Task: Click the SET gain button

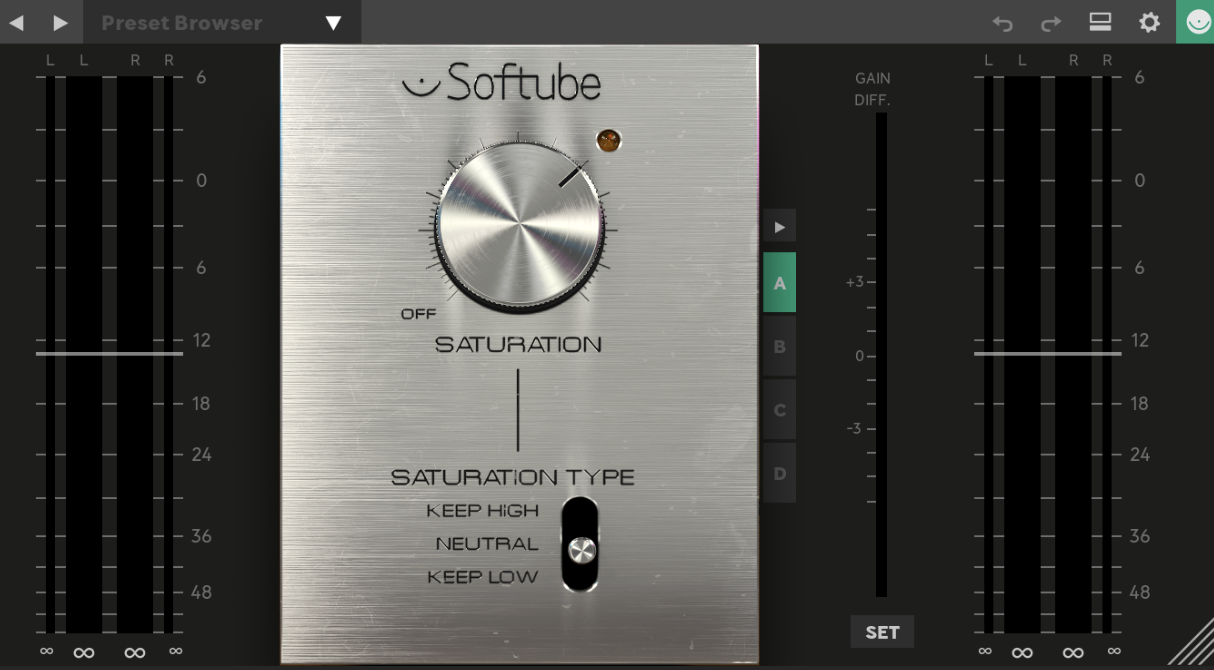Action: click(882, 632)
